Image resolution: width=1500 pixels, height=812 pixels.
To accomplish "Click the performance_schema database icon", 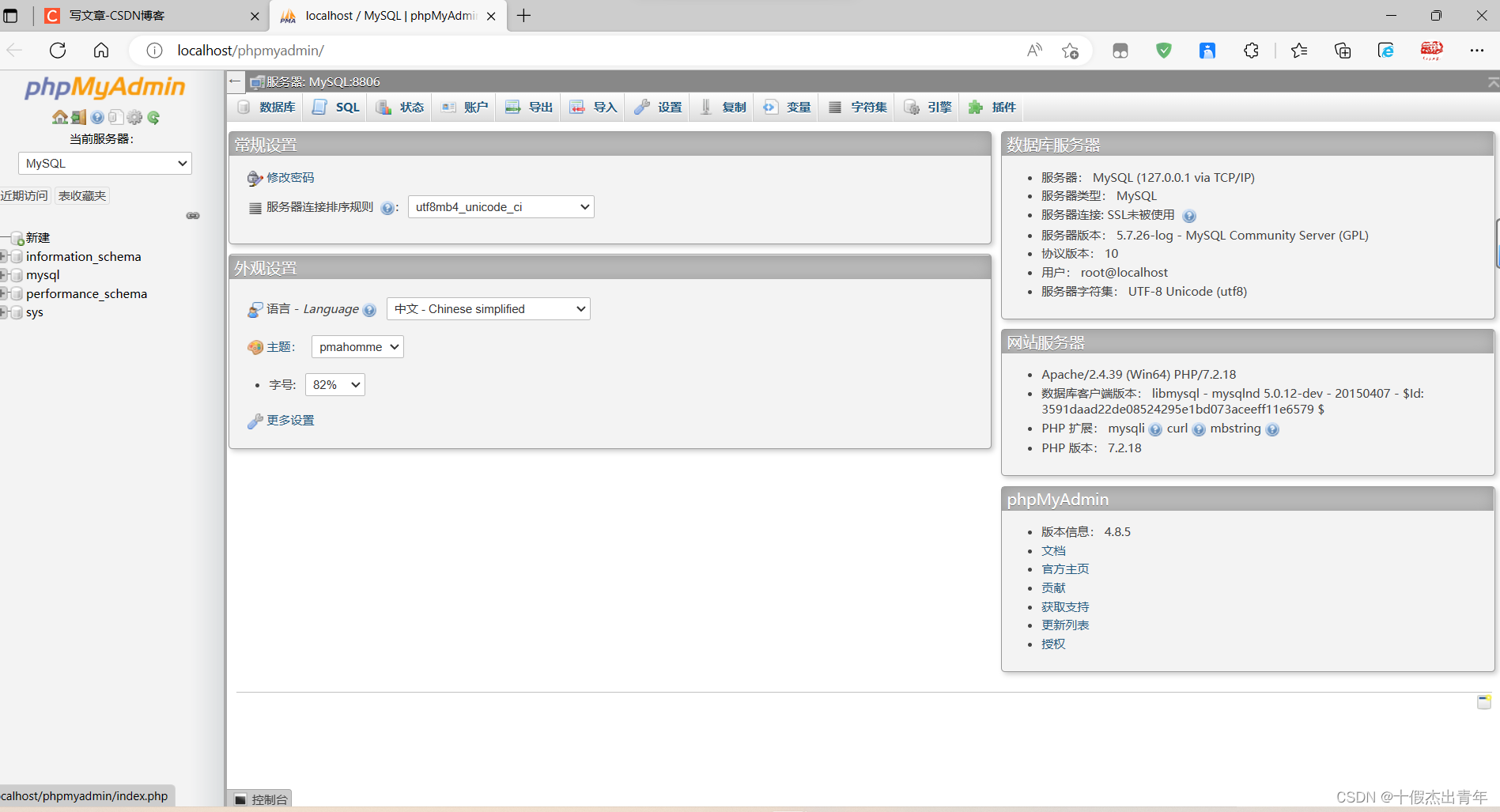I will point(17,294).
